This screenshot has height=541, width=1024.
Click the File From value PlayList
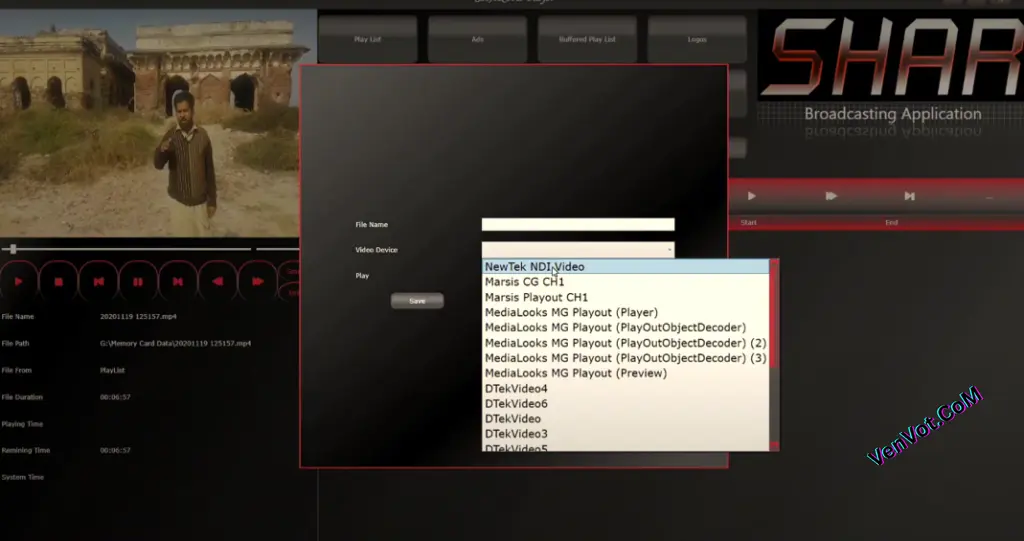(x=112, y=370)
